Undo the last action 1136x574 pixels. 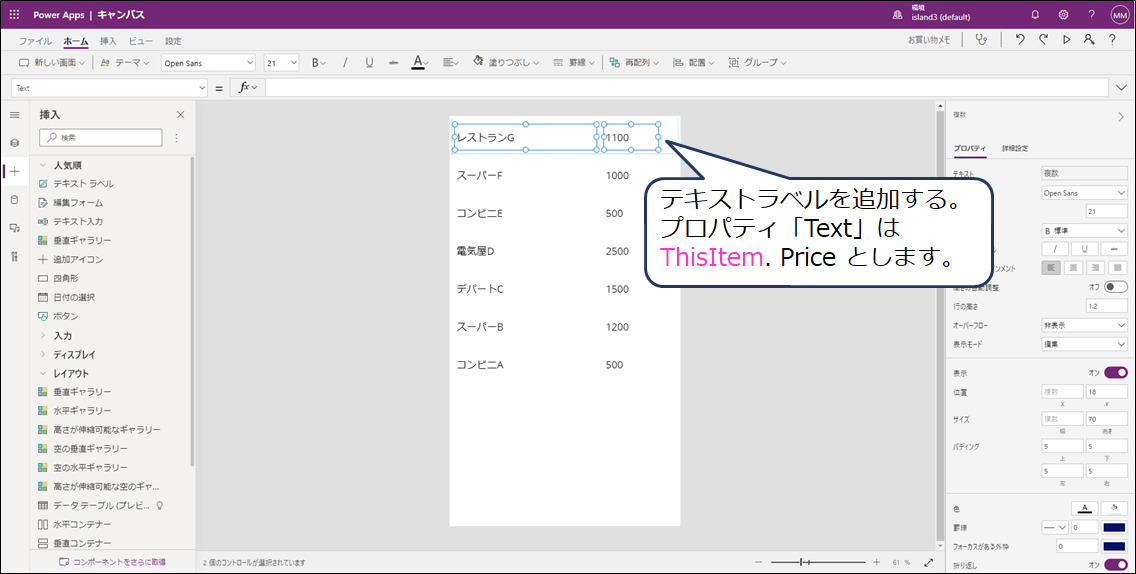[1020, 40]
